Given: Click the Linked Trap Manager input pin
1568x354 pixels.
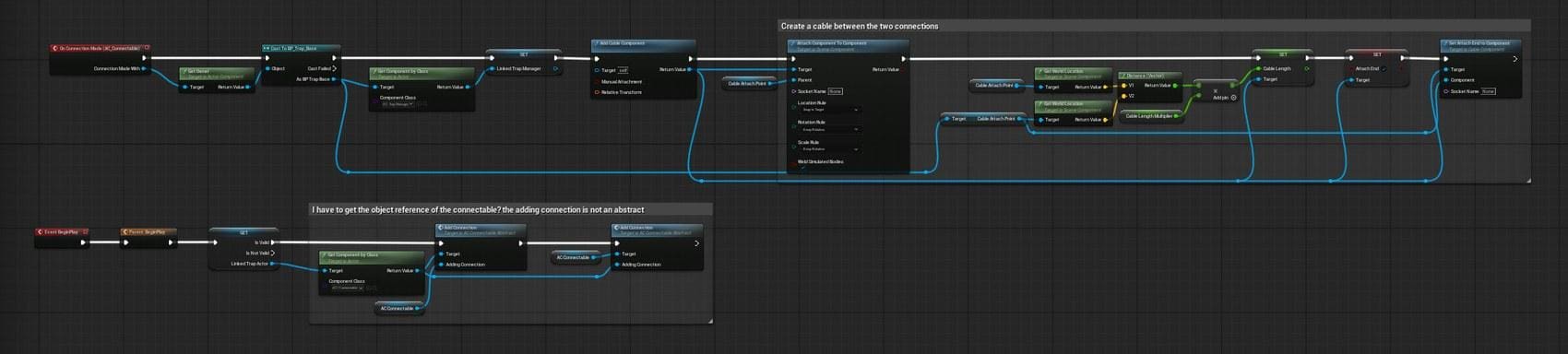Looking at the screenshot, I should 492,68.
